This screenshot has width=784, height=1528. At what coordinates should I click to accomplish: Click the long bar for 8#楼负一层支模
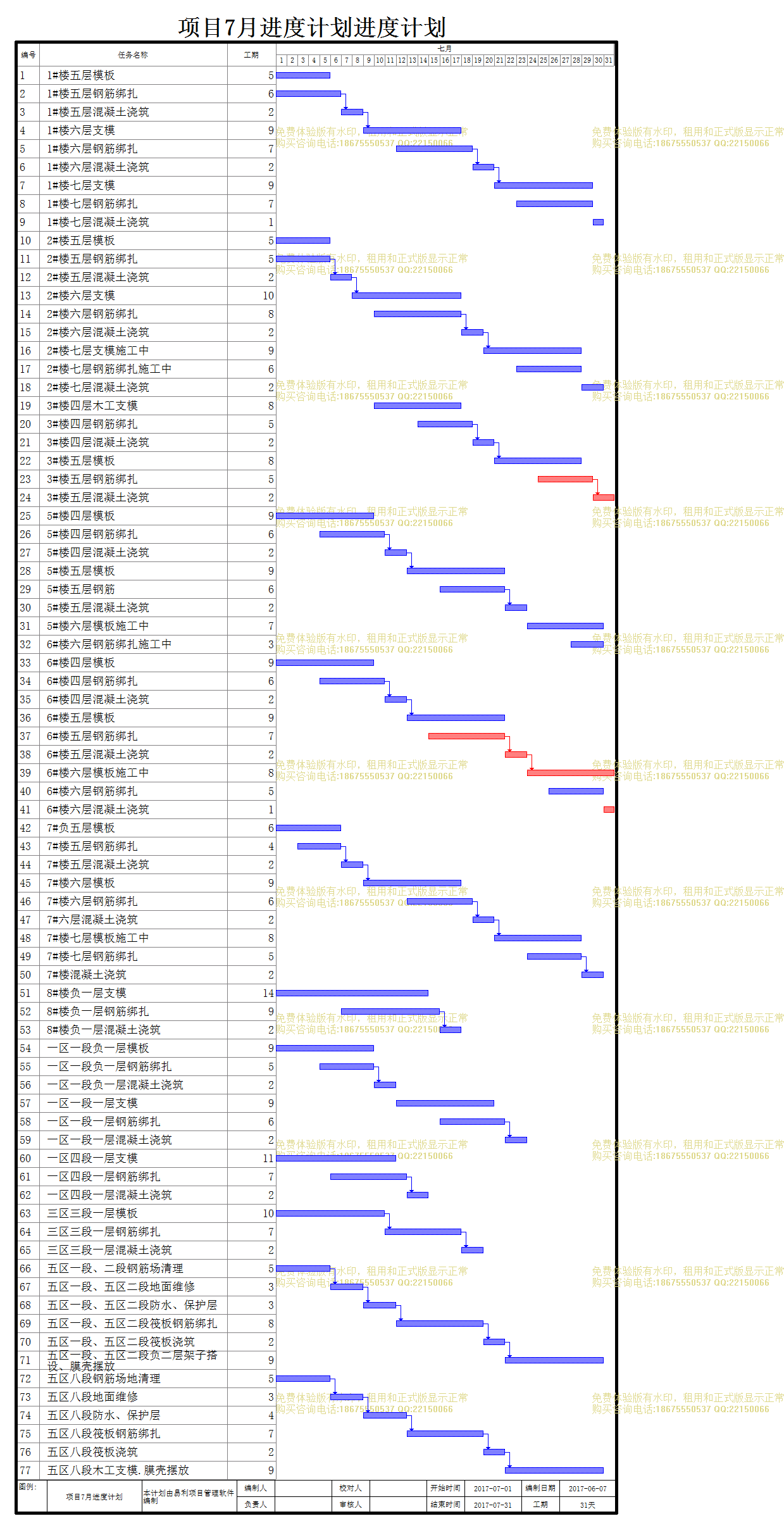[x=352, y=993]
